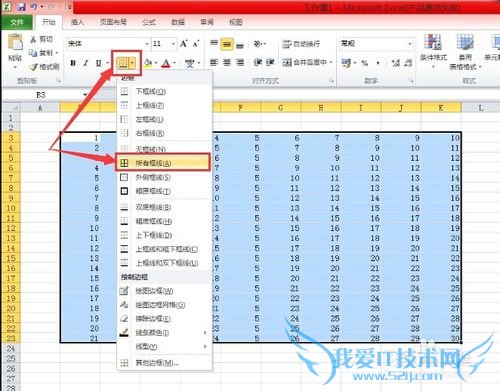Toggle Align Text Left

pos(214,62)
